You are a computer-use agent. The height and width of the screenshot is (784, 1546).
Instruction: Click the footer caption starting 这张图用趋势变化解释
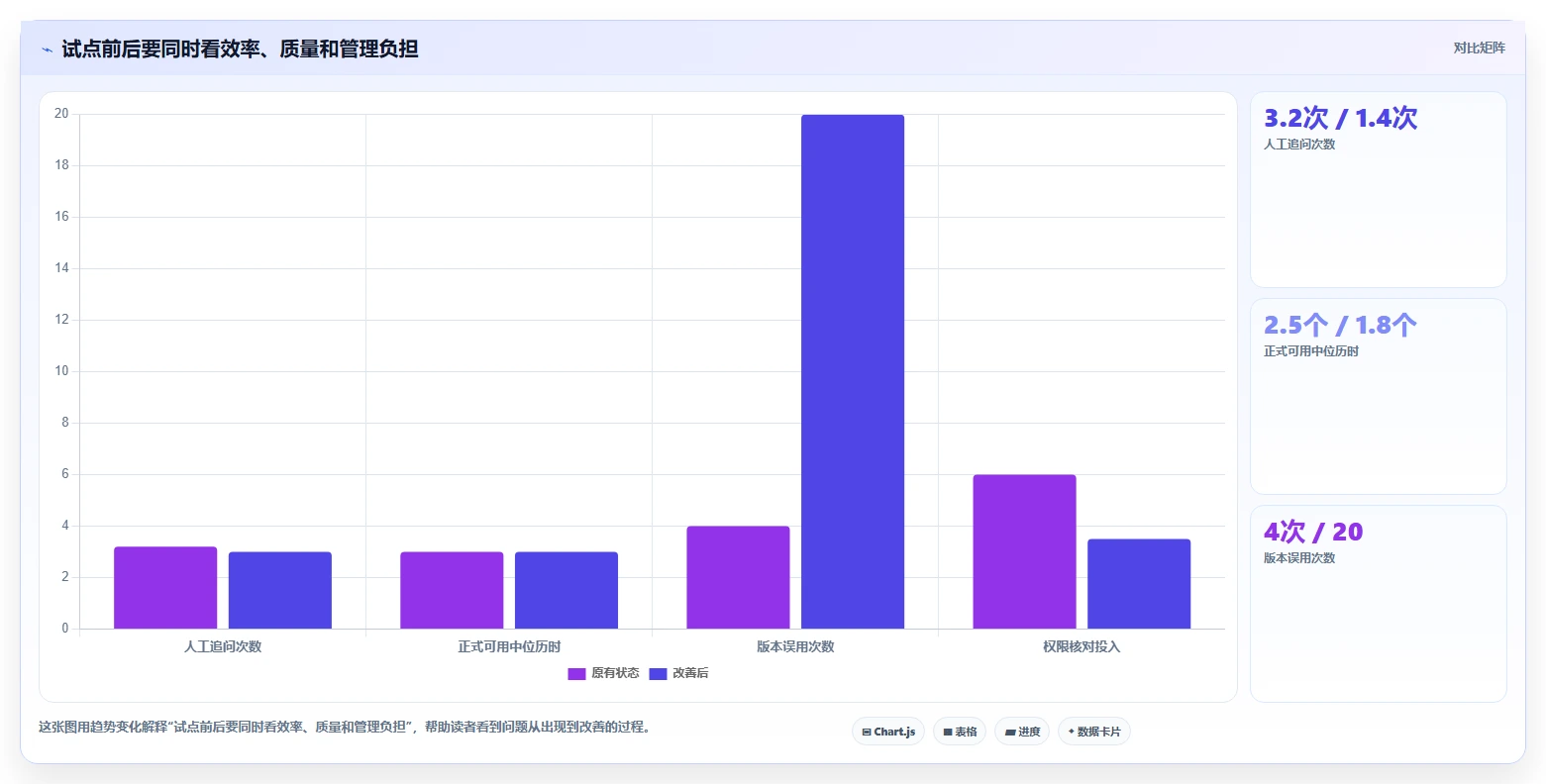tap(347, 728)
